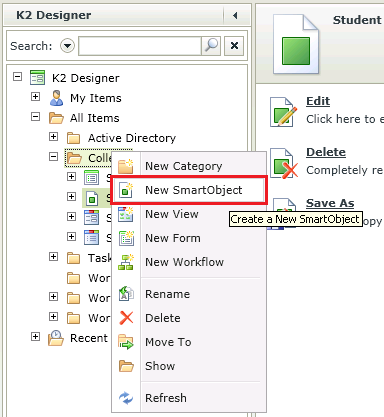Click the Edit pencil document icon
The image size is (384, 417).
click(283, 112)
